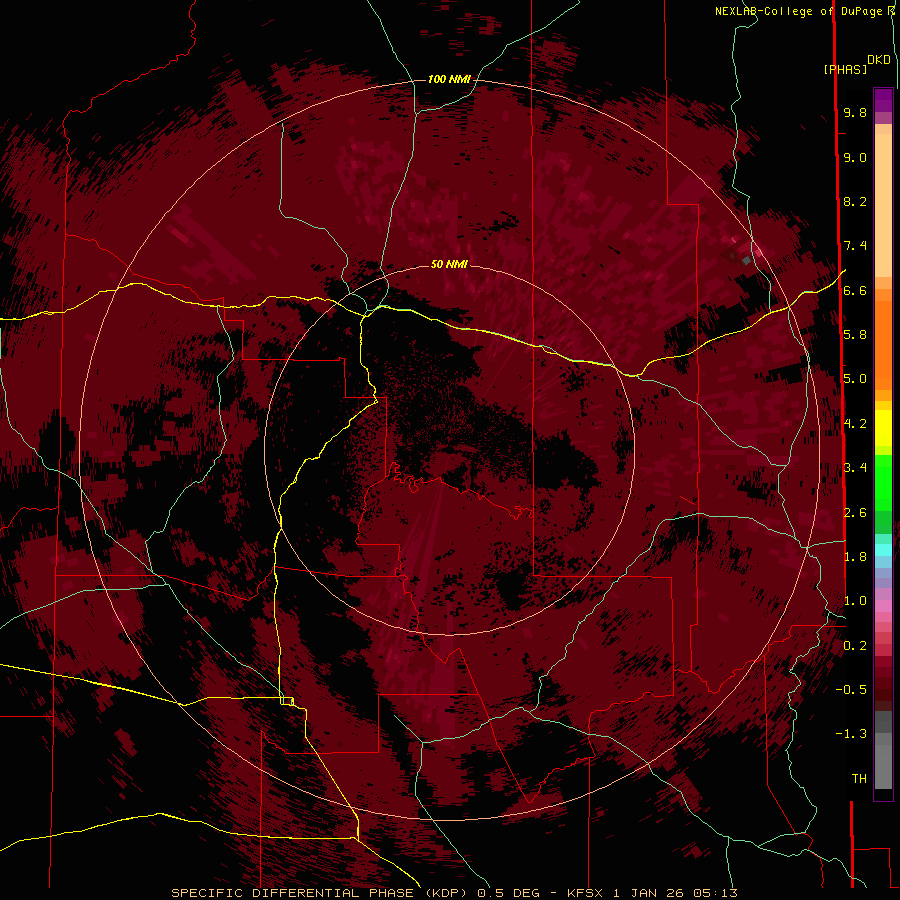Image resolution: width=900 pixels, height=900 pixels.
Task: Click the cyan band of the color scale
Action: point(883,550)
